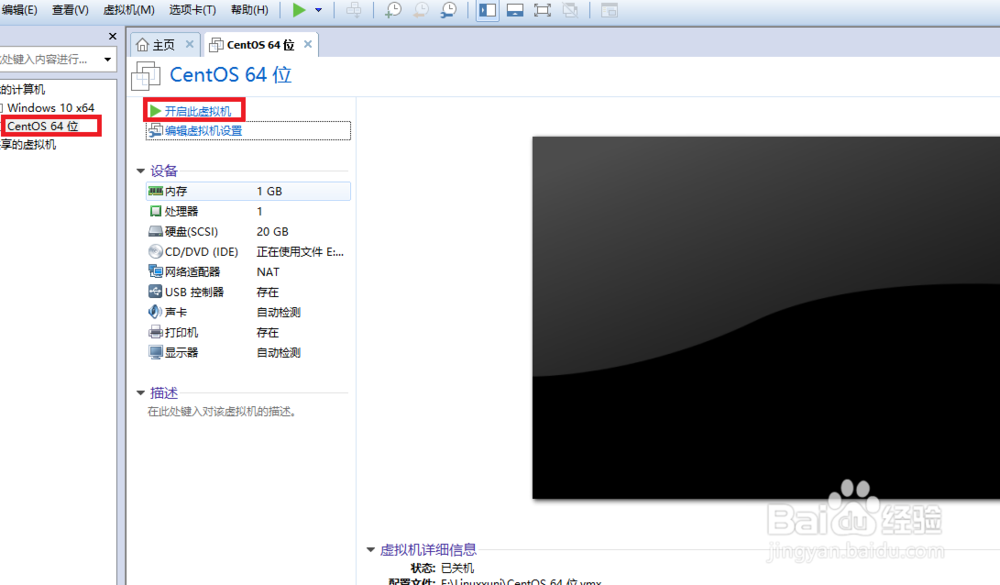The image size is (1000, 585).
Task: Select the shared VMs tree item
Action: tap(29, 145)
